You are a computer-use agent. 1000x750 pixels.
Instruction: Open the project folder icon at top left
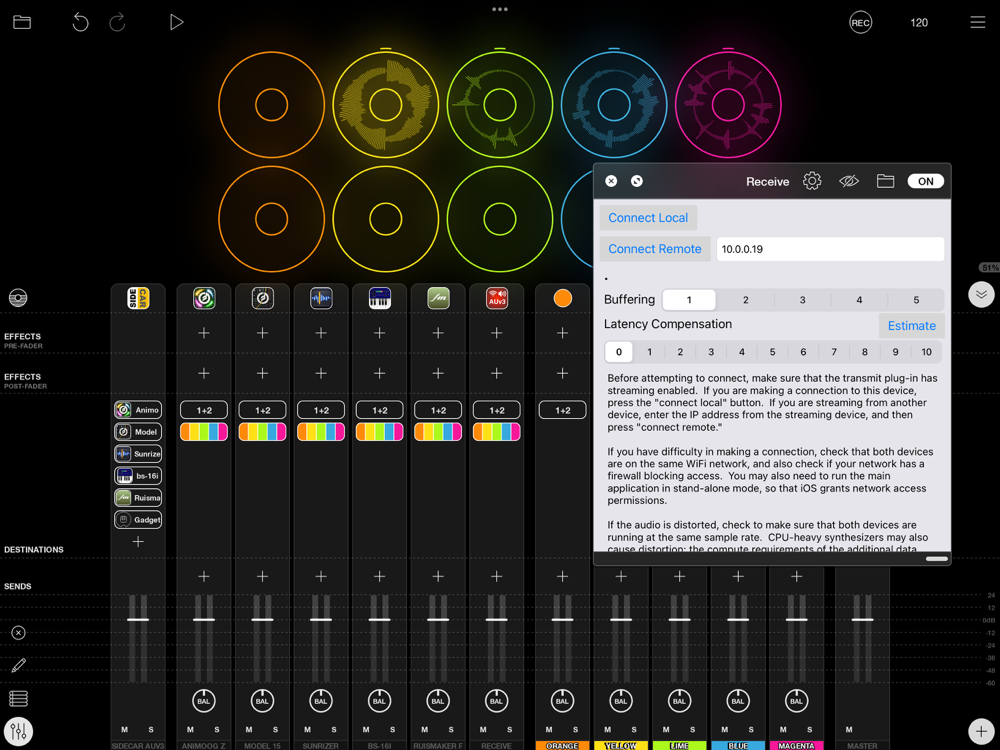pos(22,22)
